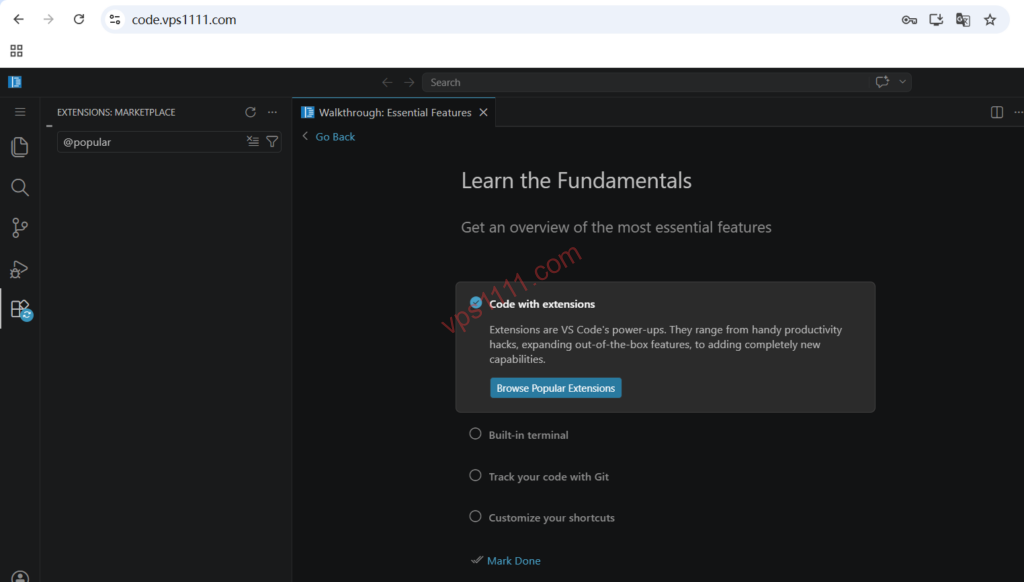Open the extensions filter menu
The width and height of the screenshot is (1024, 582).
point(272,141)
